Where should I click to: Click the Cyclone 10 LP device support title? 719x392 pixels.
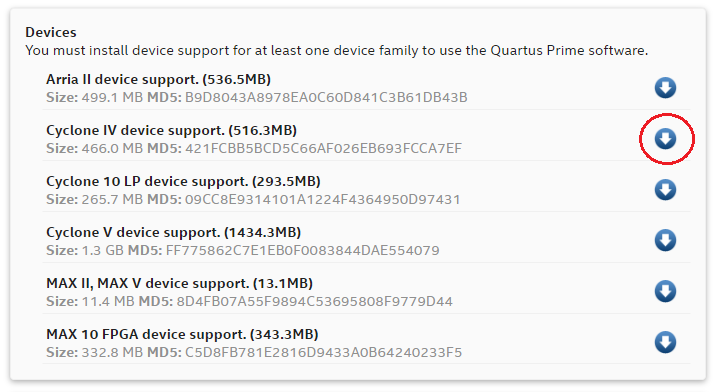183,181
